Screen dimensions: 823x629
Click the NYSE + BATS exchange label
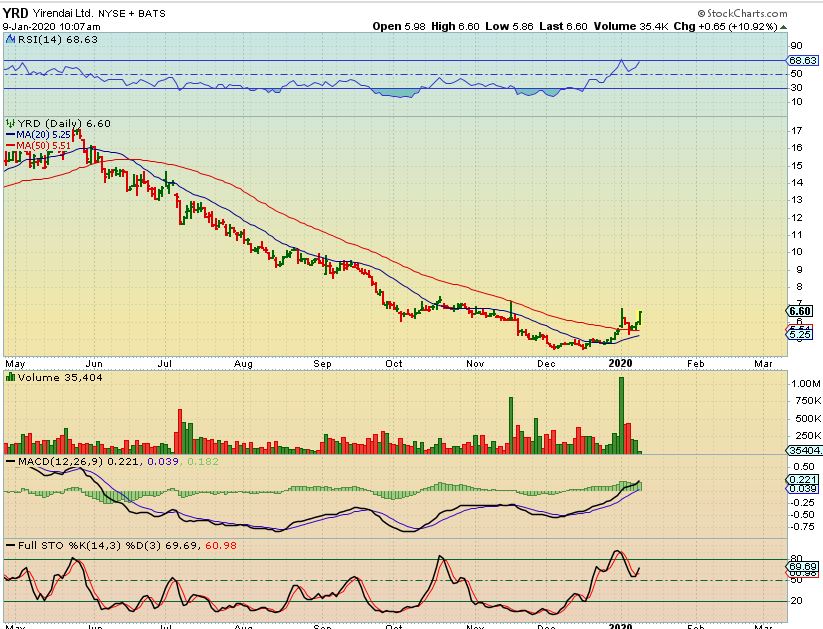132,14
